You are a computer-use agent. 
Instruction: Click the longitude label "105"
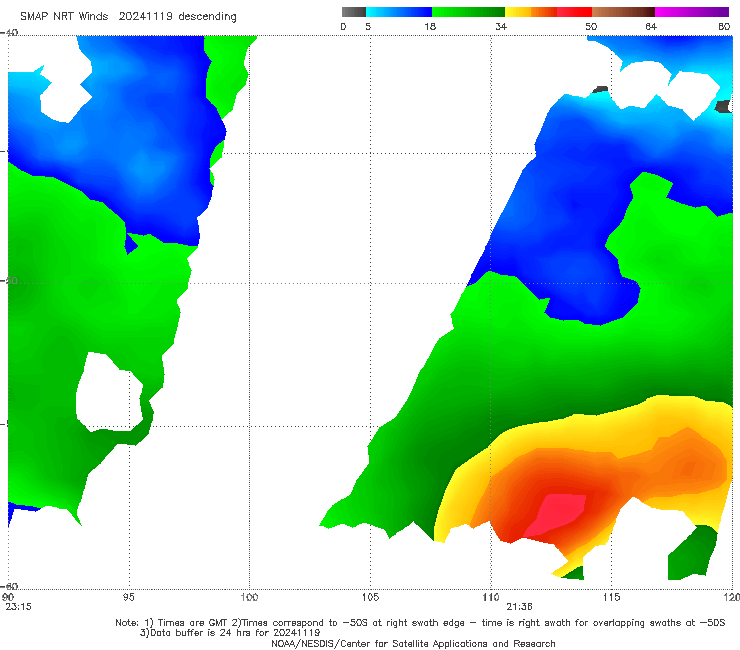370,597
